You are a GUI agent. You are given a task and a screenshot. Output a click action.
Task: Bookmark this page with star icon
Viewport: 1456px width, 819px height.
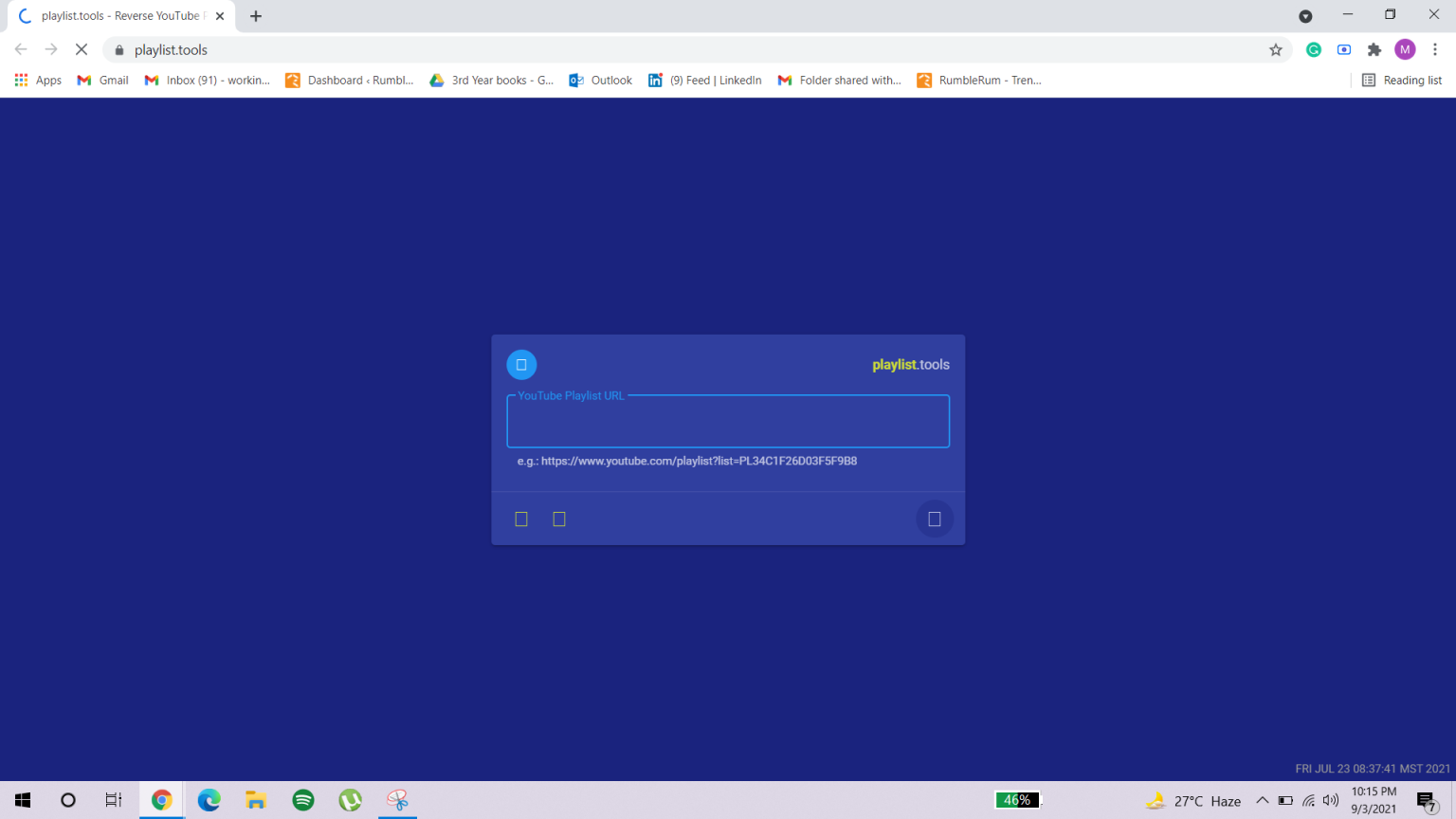(x=1276, y=50)
